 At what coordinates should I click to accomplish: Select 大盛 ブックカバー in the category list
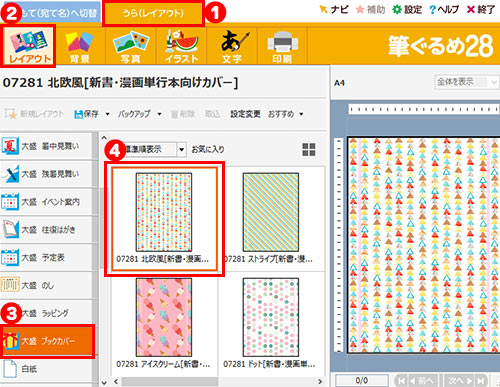[x=47, y=341]
